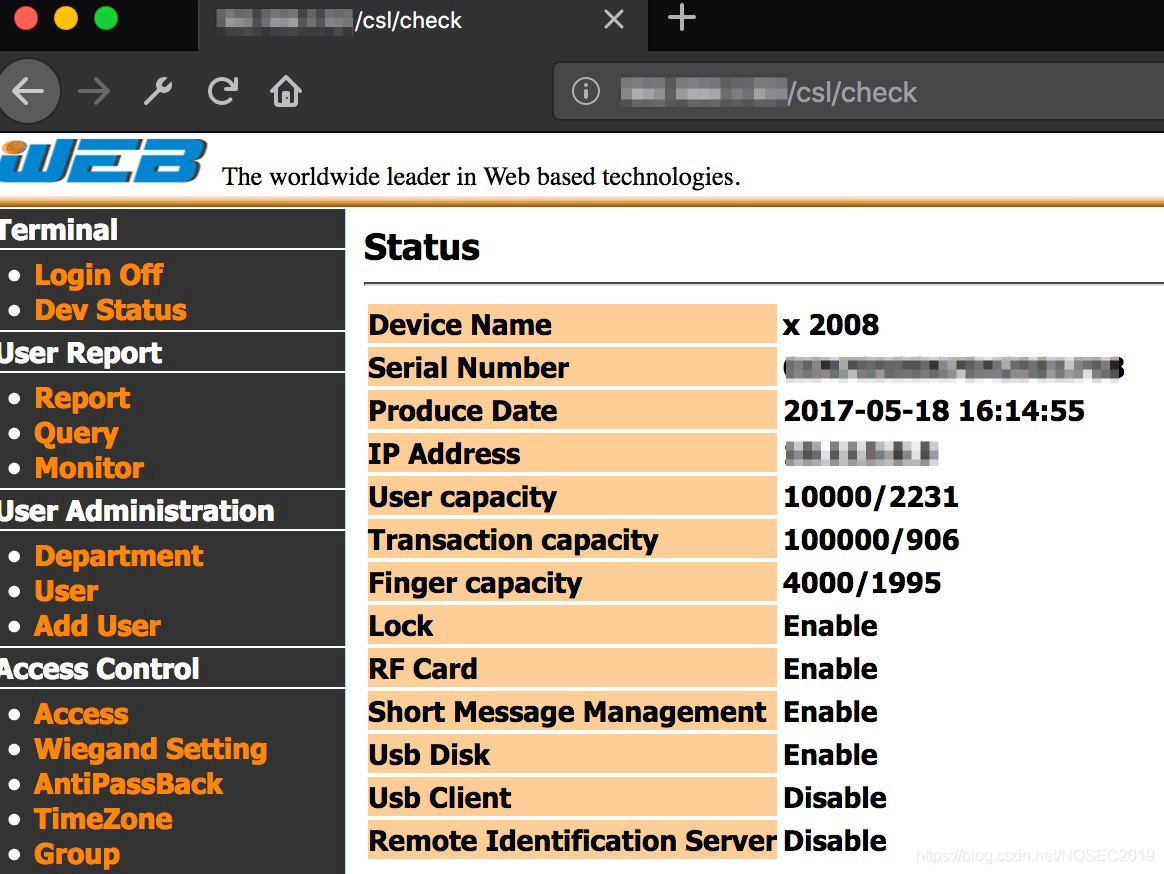Click the user capacity value 10000/2231
The height and width of the screenshot is (874, 1164).
point(871,497)
